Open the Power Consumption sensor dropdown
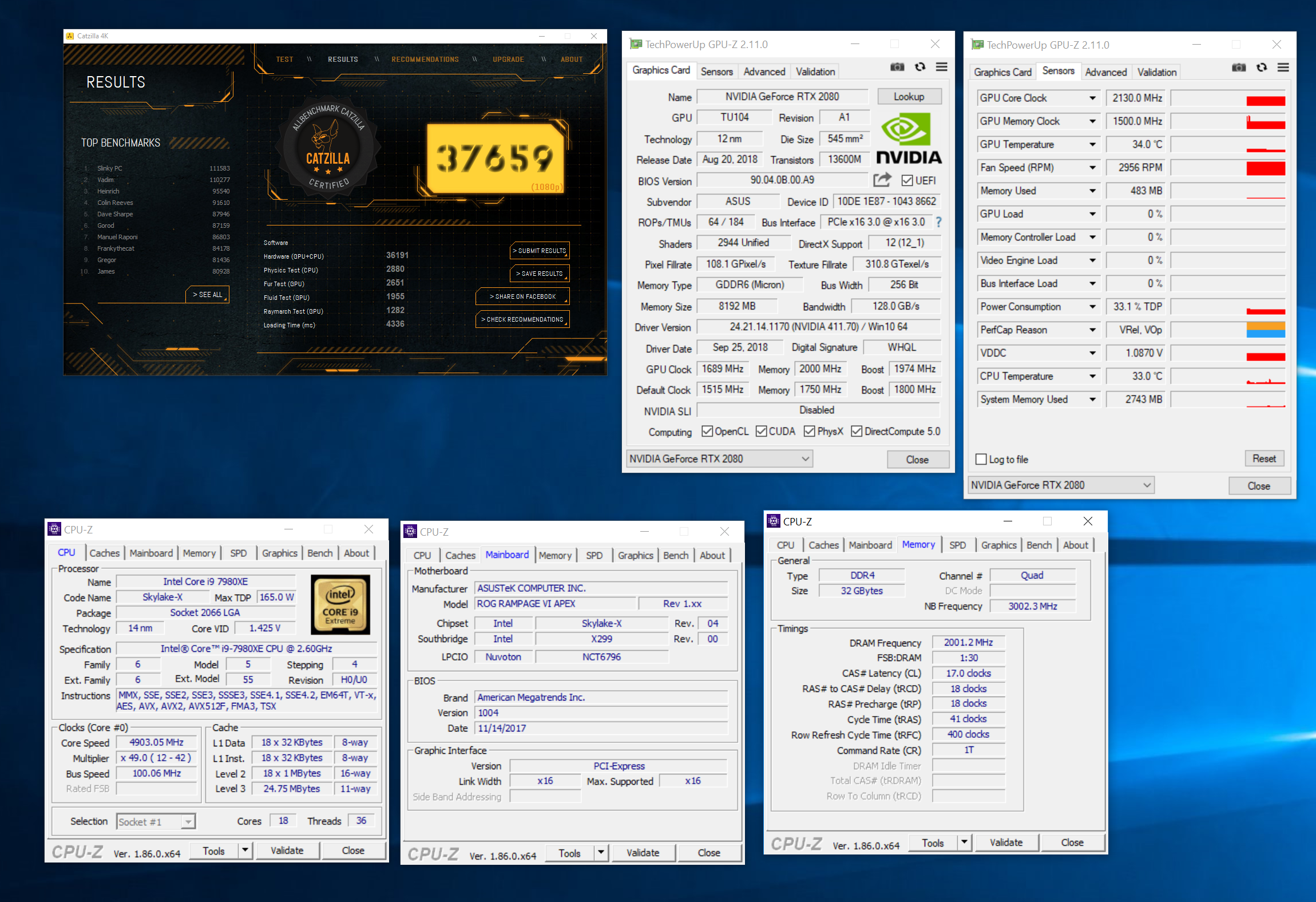 pos(1092,307)
